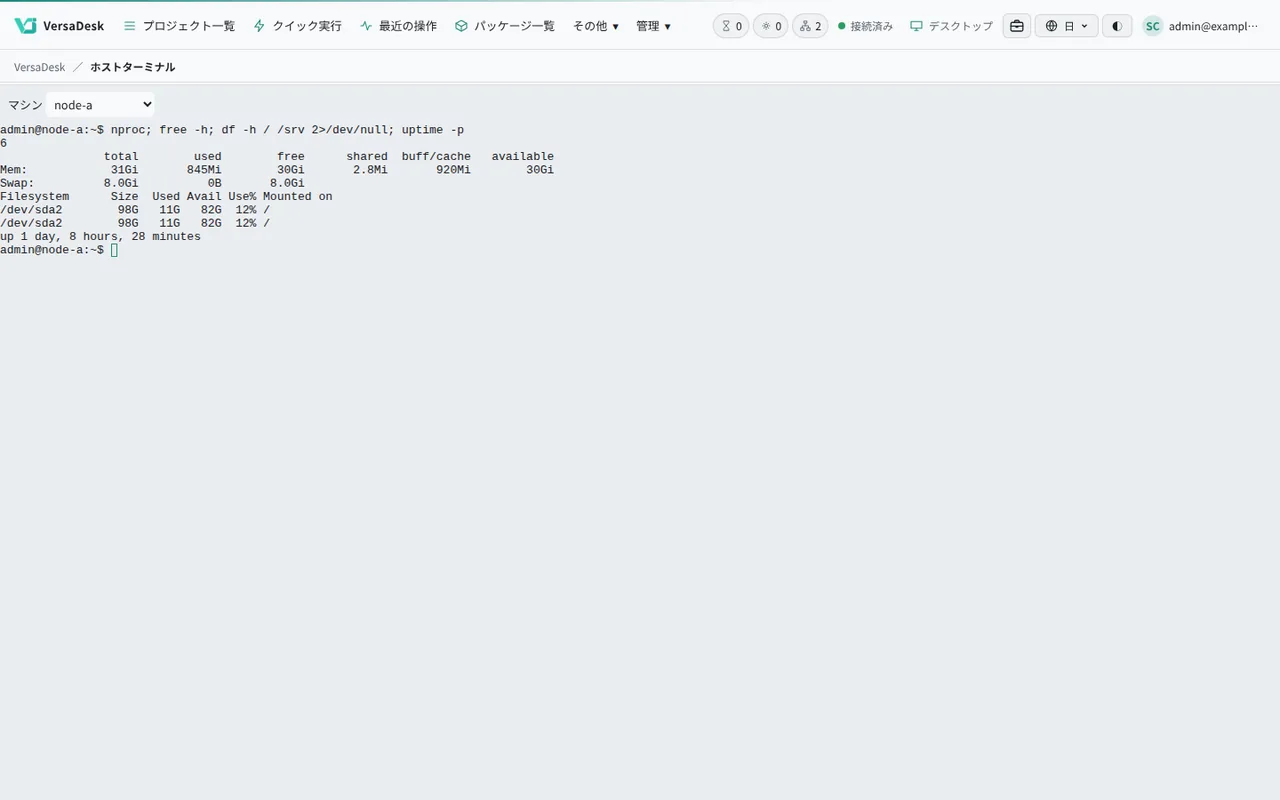The height and width of the screenshot is (800, 1280).
Task: Focus the terminal prompt cursor
Action: coord(114,250)
